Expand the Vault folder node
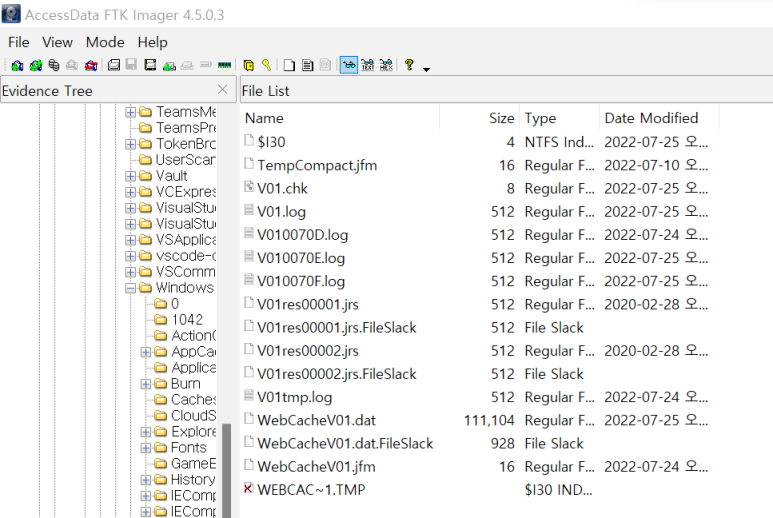 click(x=130, y=176)
